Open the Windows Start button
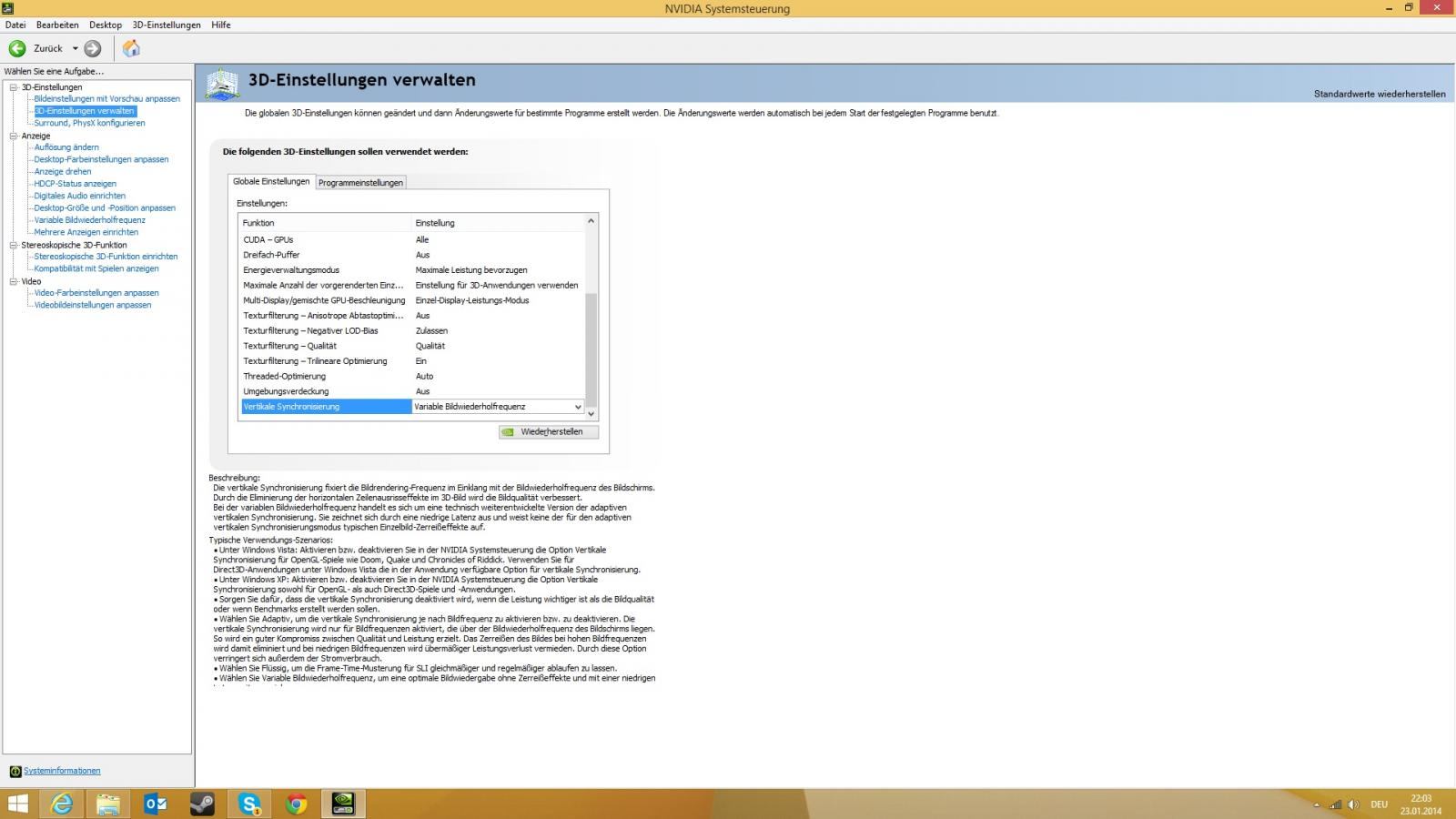Viewport: 1456px width, 819px height. [17, 804]
